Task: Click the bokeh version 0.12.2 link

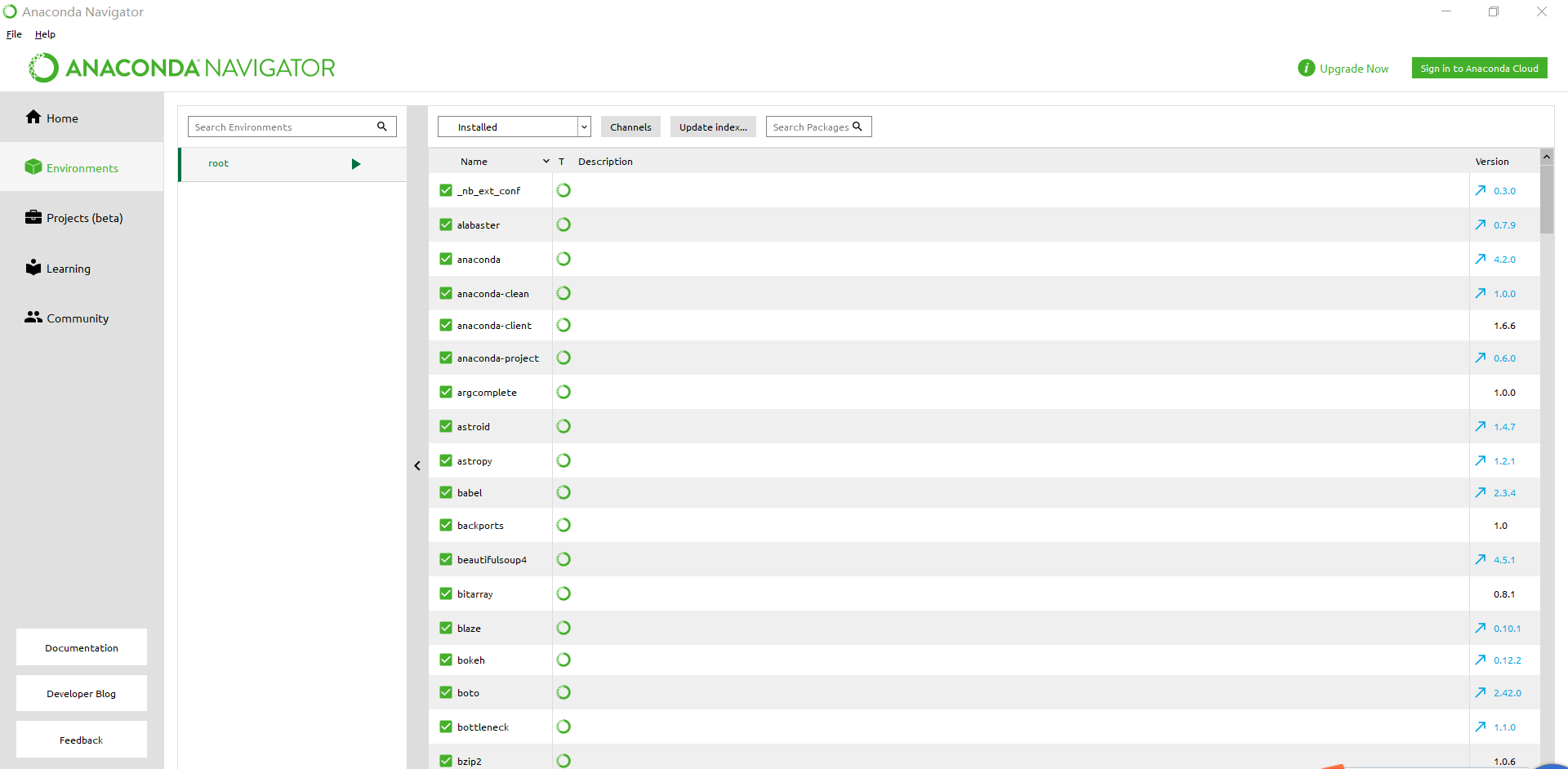Action: (1508, 660)
